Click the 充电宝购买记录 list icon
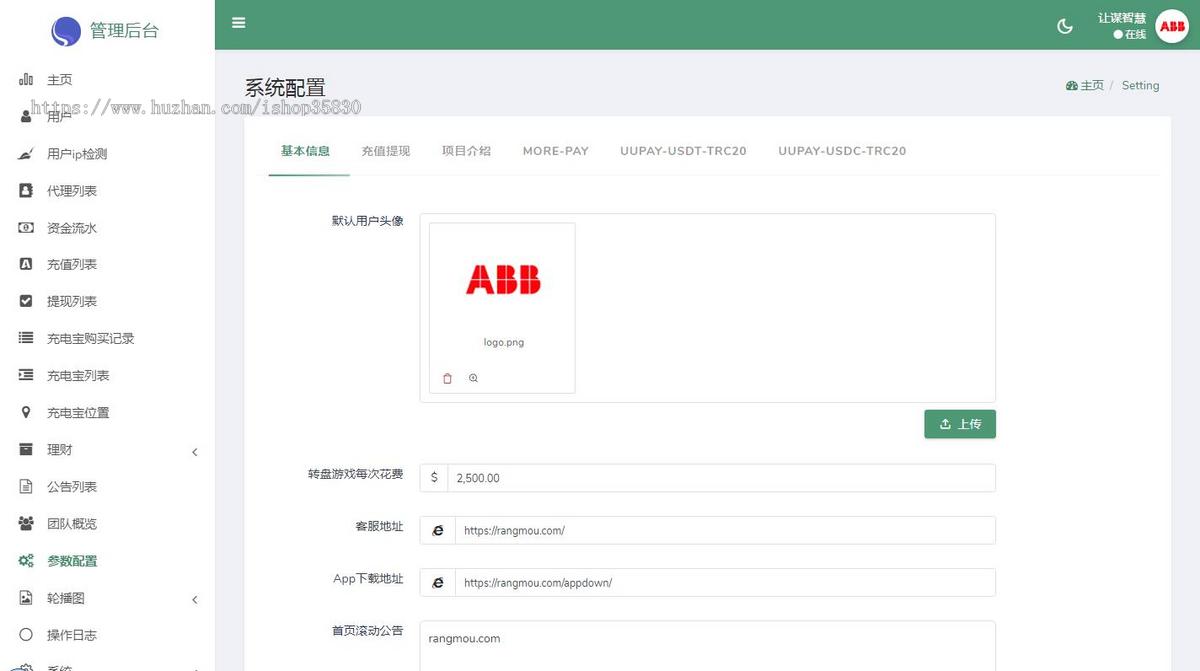 point(26,338)
